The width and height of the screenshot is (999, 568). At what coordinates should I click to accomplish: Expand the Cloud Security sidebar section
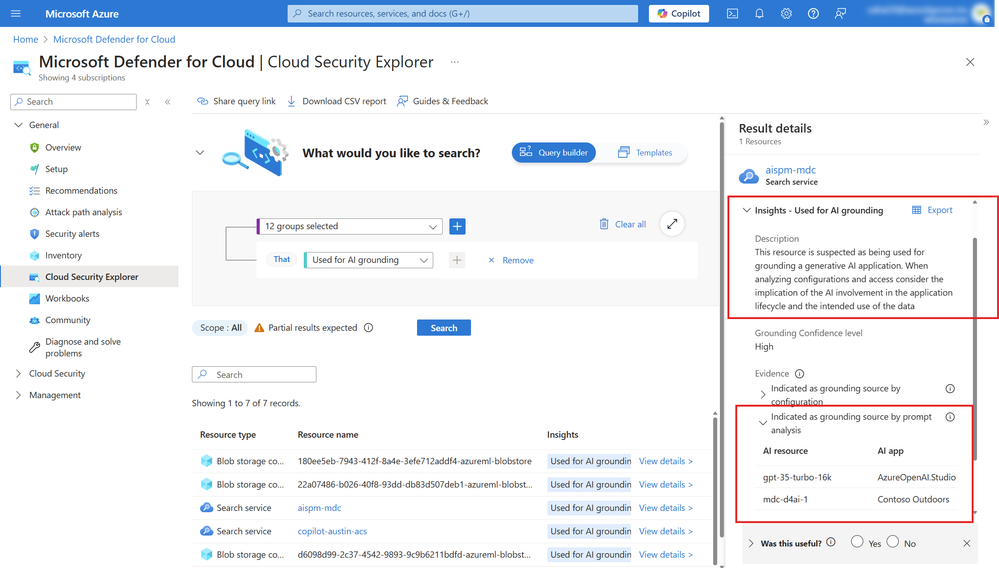pos(57,373)
